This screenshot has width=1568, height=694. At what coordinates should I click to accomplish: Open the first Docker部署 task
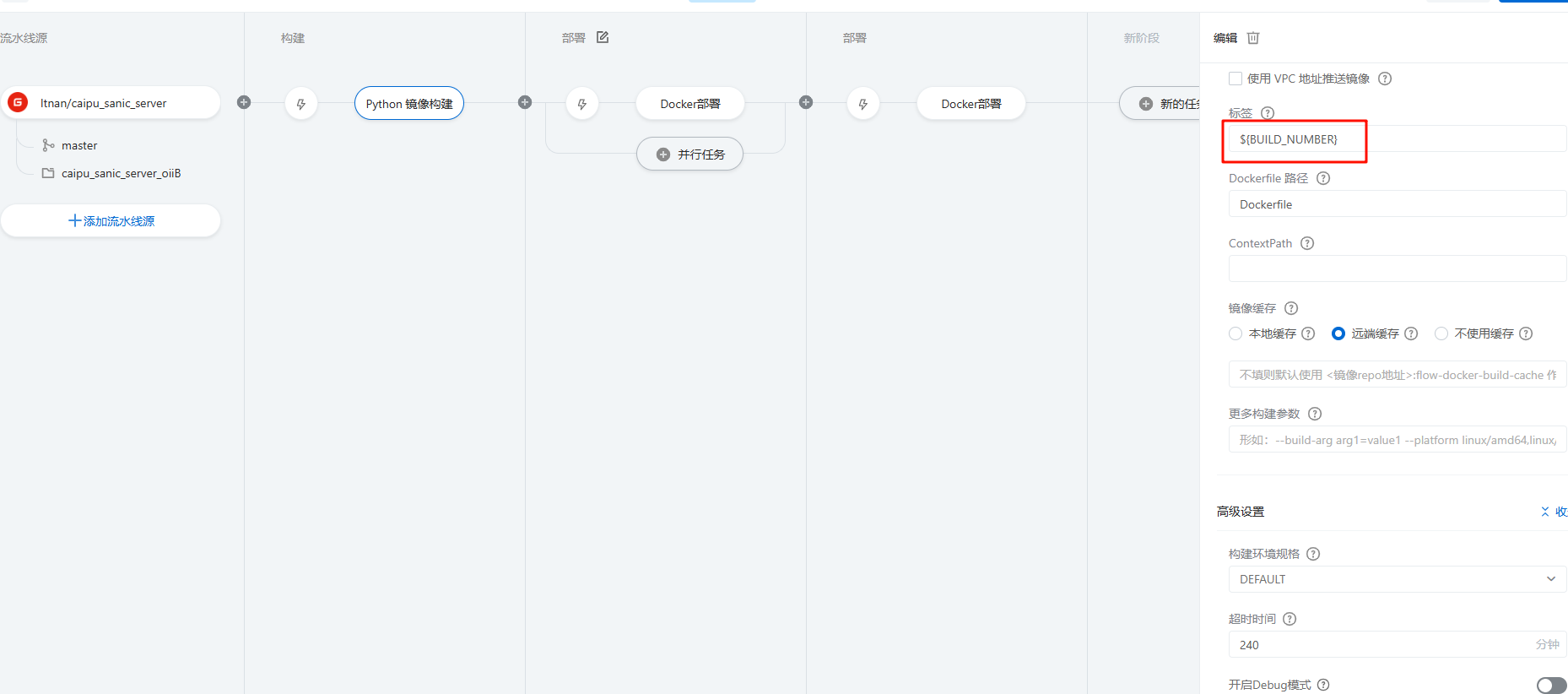690,104
